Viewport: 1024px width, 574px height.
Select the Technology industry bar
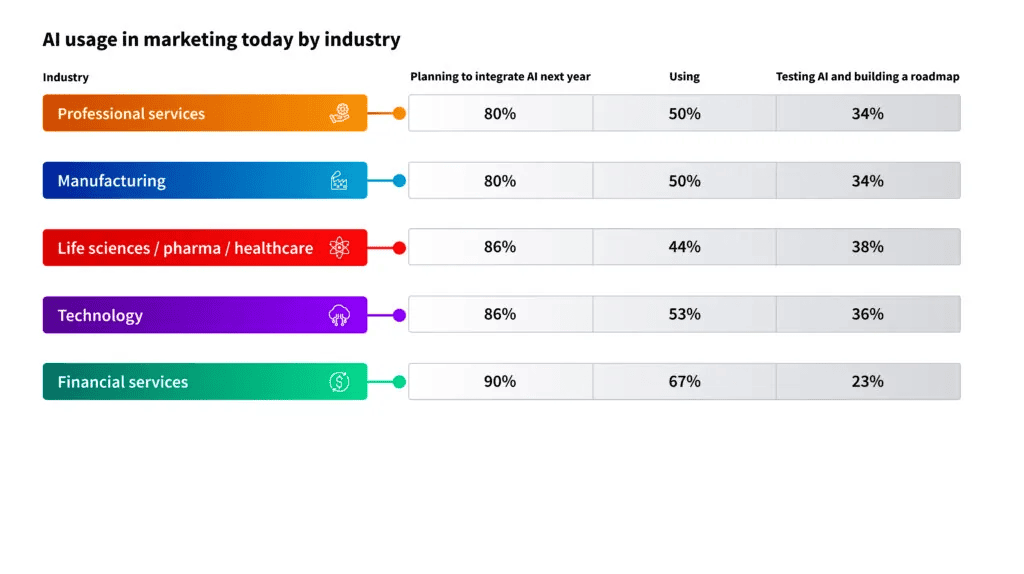point(205,315)
